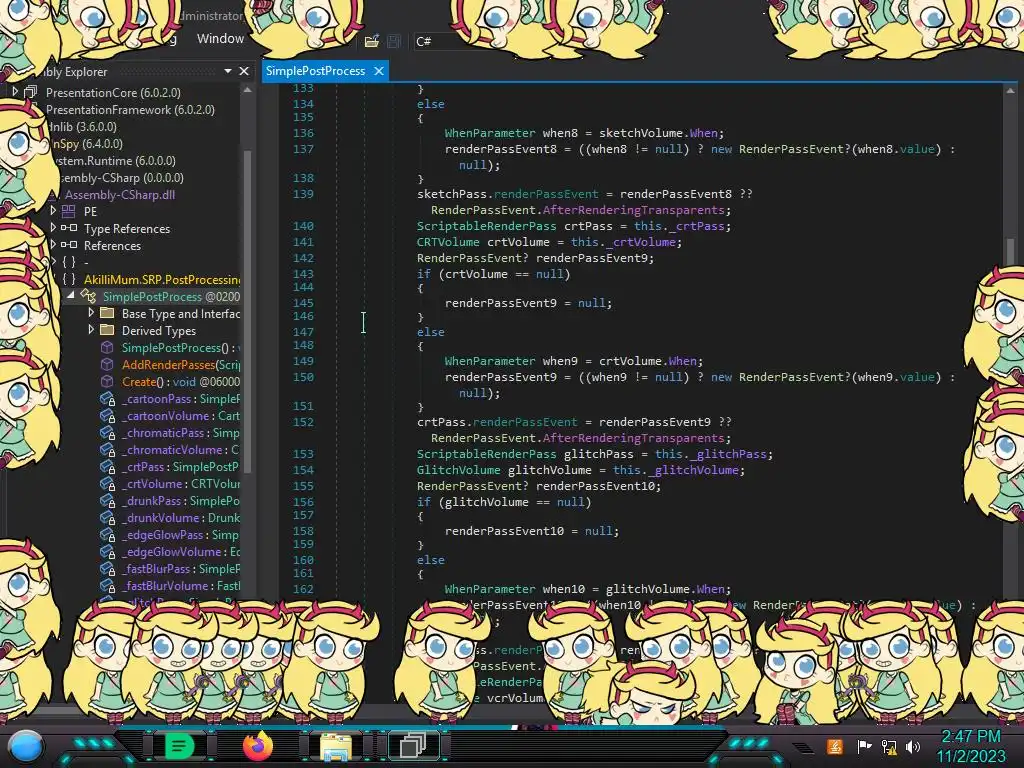Screen dimensions: 1024x768
Task: Click the _drunkPass field icon
Action: 107,500
